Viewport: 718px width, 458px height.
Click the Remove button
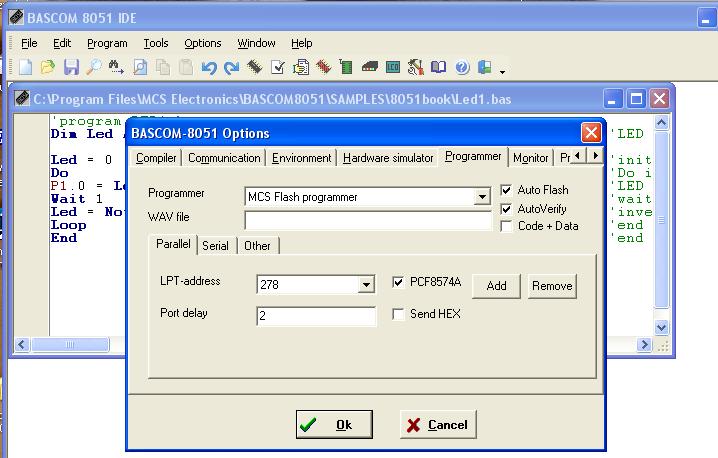tap(552, 286)
